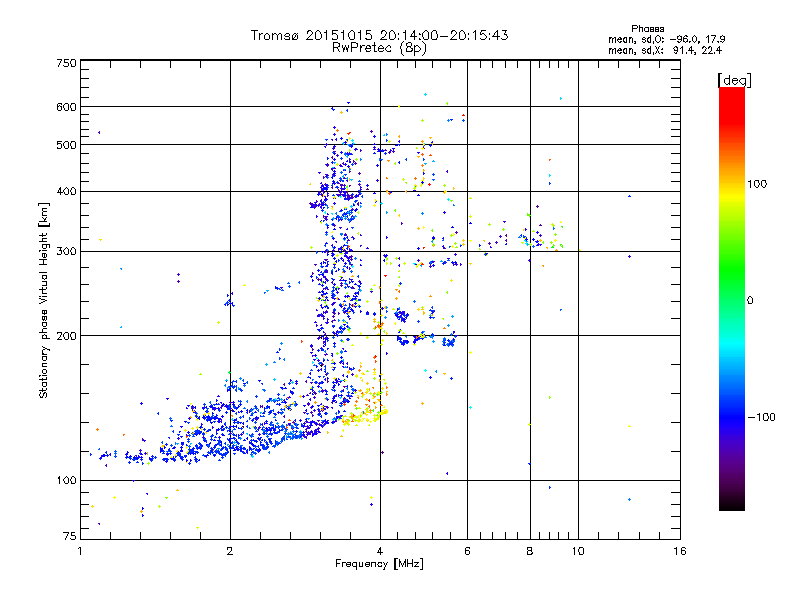The width and height of the screenshot is (800, 600).
Task: Click the colorbar tick label '100'
Action: pyautogui.click(x=757, y=184)
